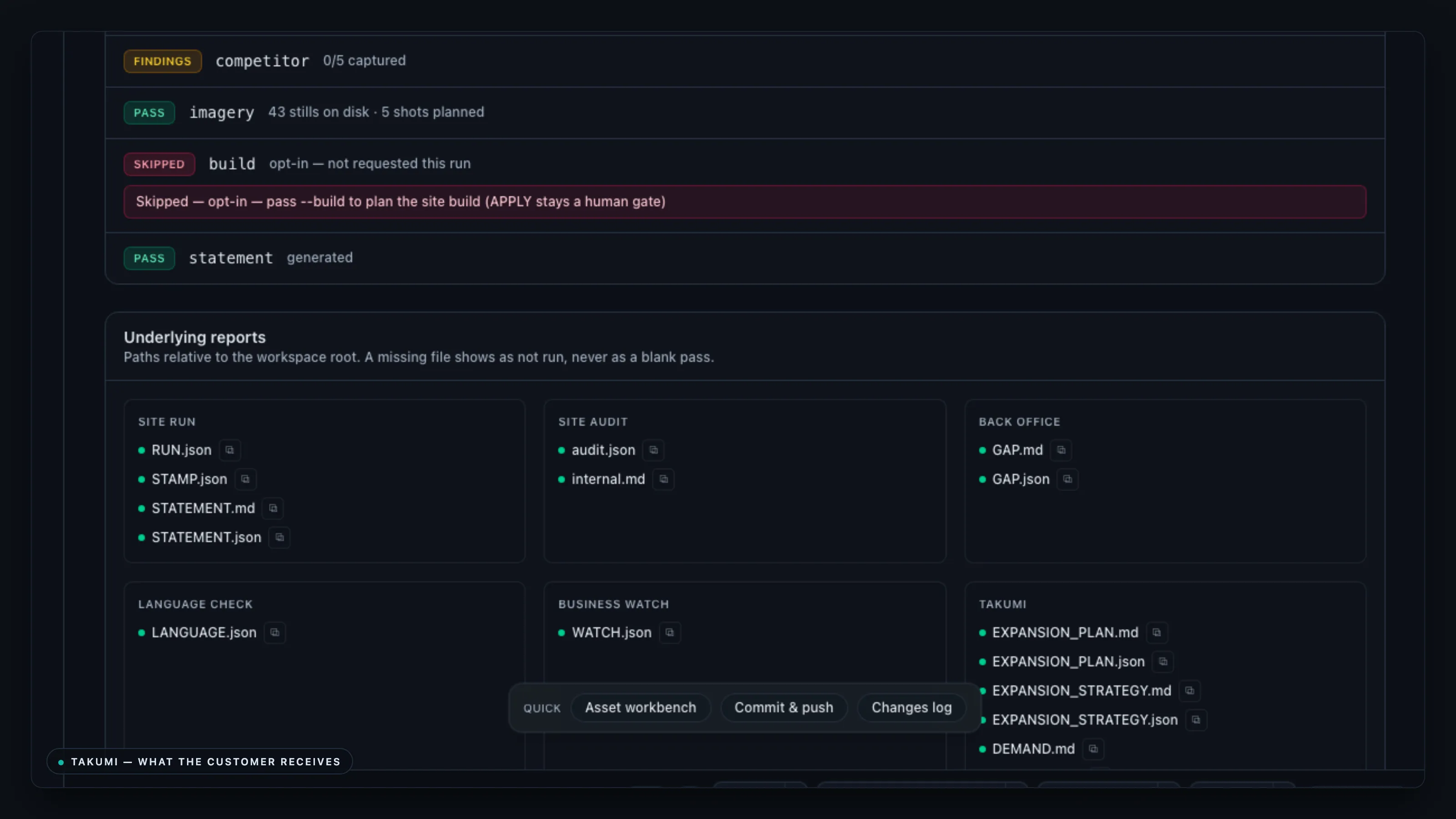Click '43 stills on disk' text
Viewport: 1456px width, 819px height.
point(318,112)
